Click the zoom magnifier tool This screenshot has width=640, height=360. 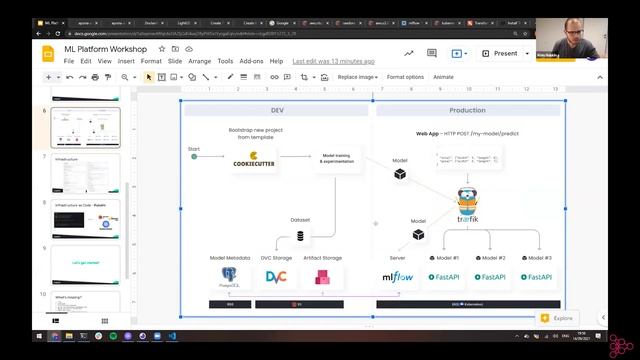124,77
